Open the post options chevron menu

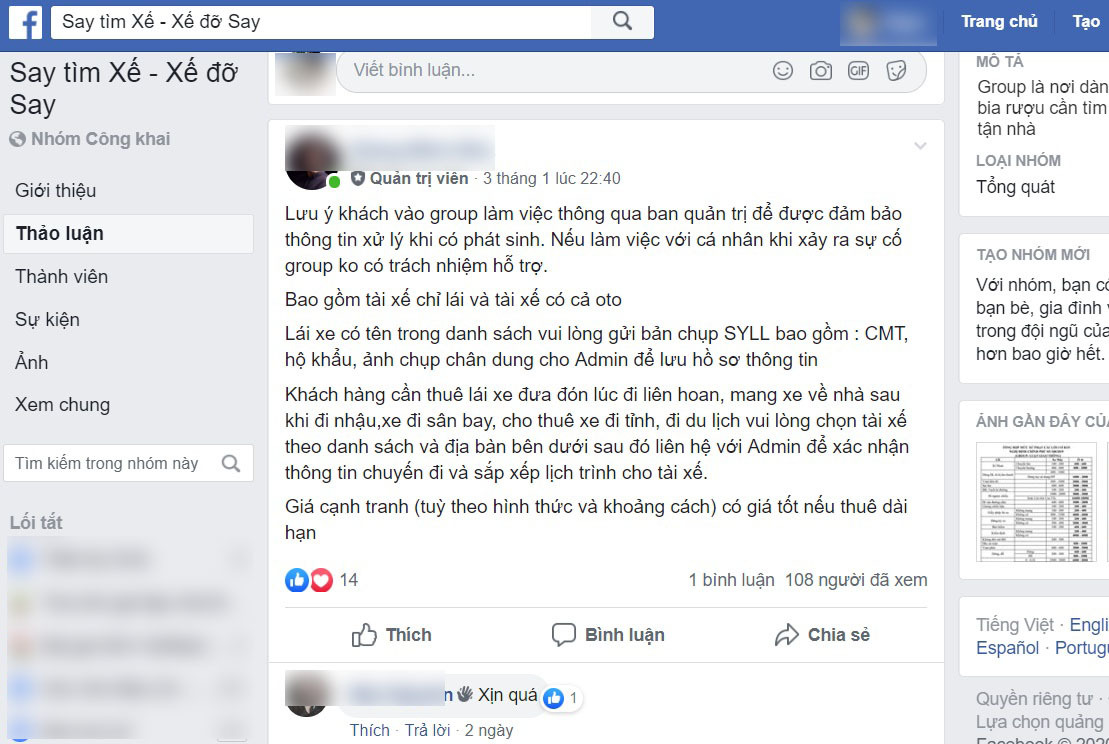coord(919,146)
